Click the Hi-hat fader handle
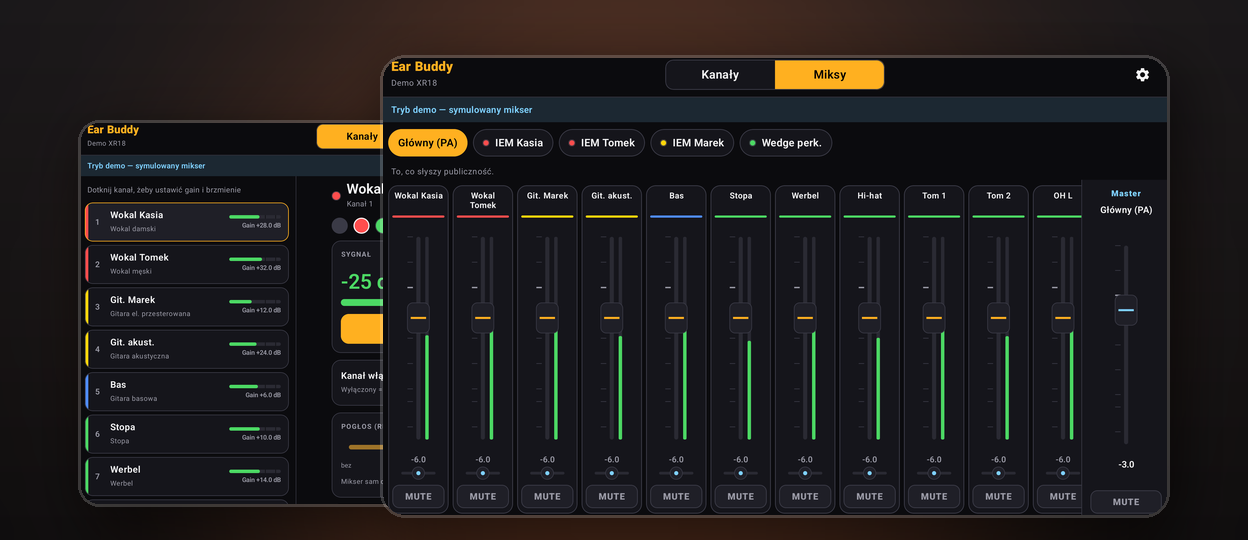The height and width of the screenshot is (540, 1248). 869,318
